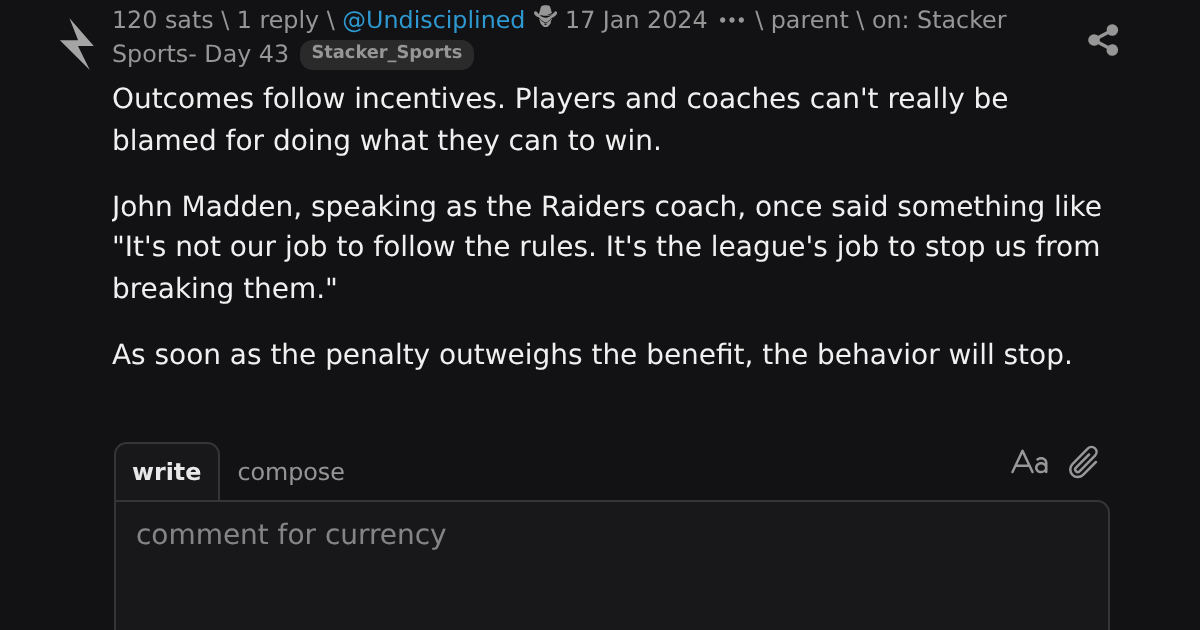The width and height of the screenshot is (1200, 630).
Task: Click the Stacker_Sports territory badge
Action: [387, 54]
